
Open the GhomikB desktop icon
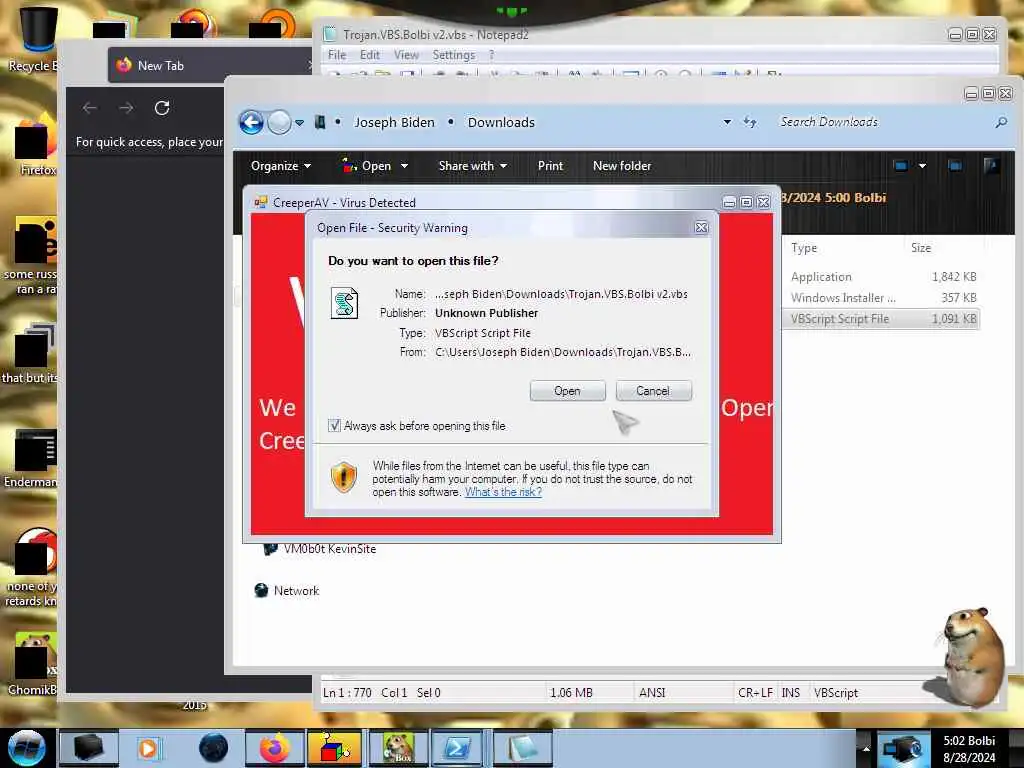[x=33, y=664]
